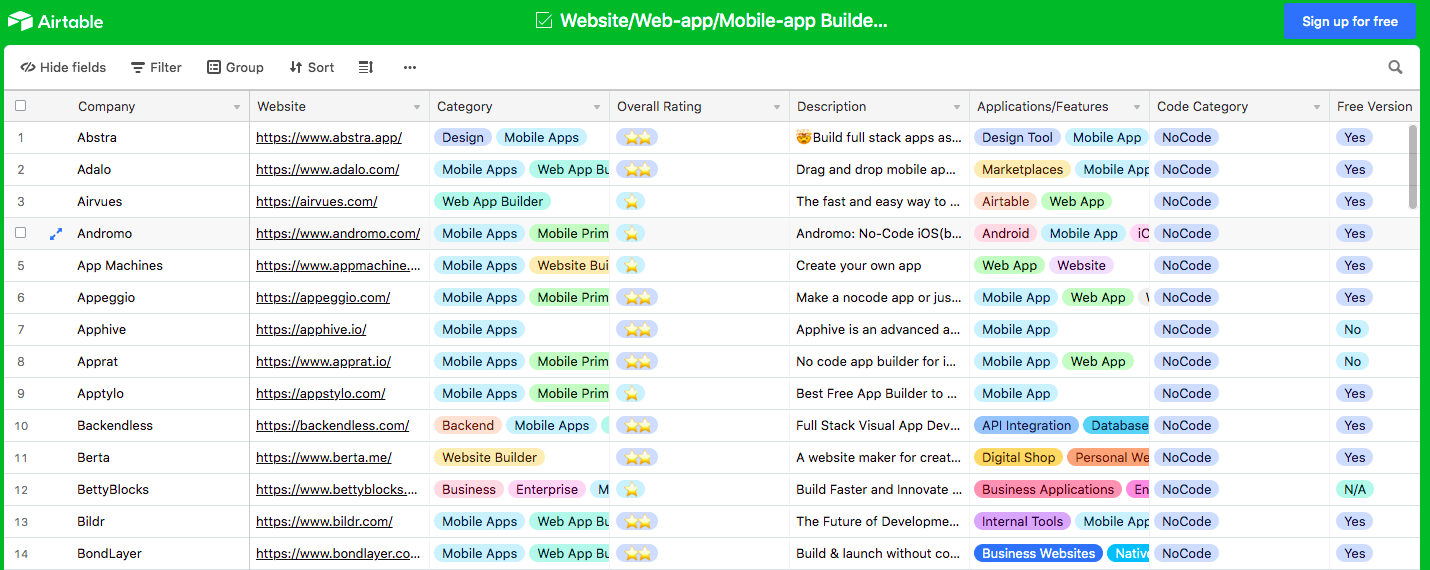Expand the Andromo record with arrow icon
The width and height of the screenshot is (1430, 570).
pyautogui.click(x=56, y=233)
